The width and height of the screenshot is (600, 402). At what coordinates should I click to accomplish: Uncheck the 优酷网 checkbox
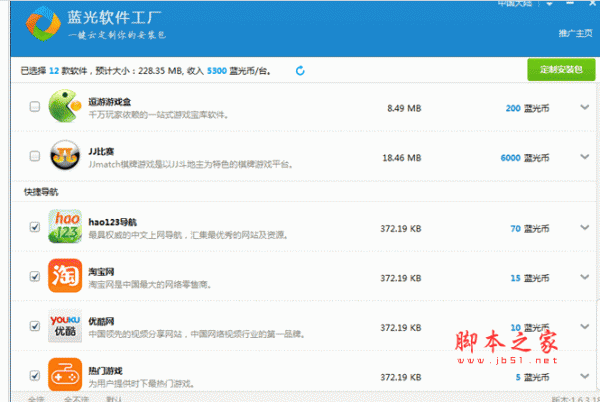[35, 326]
